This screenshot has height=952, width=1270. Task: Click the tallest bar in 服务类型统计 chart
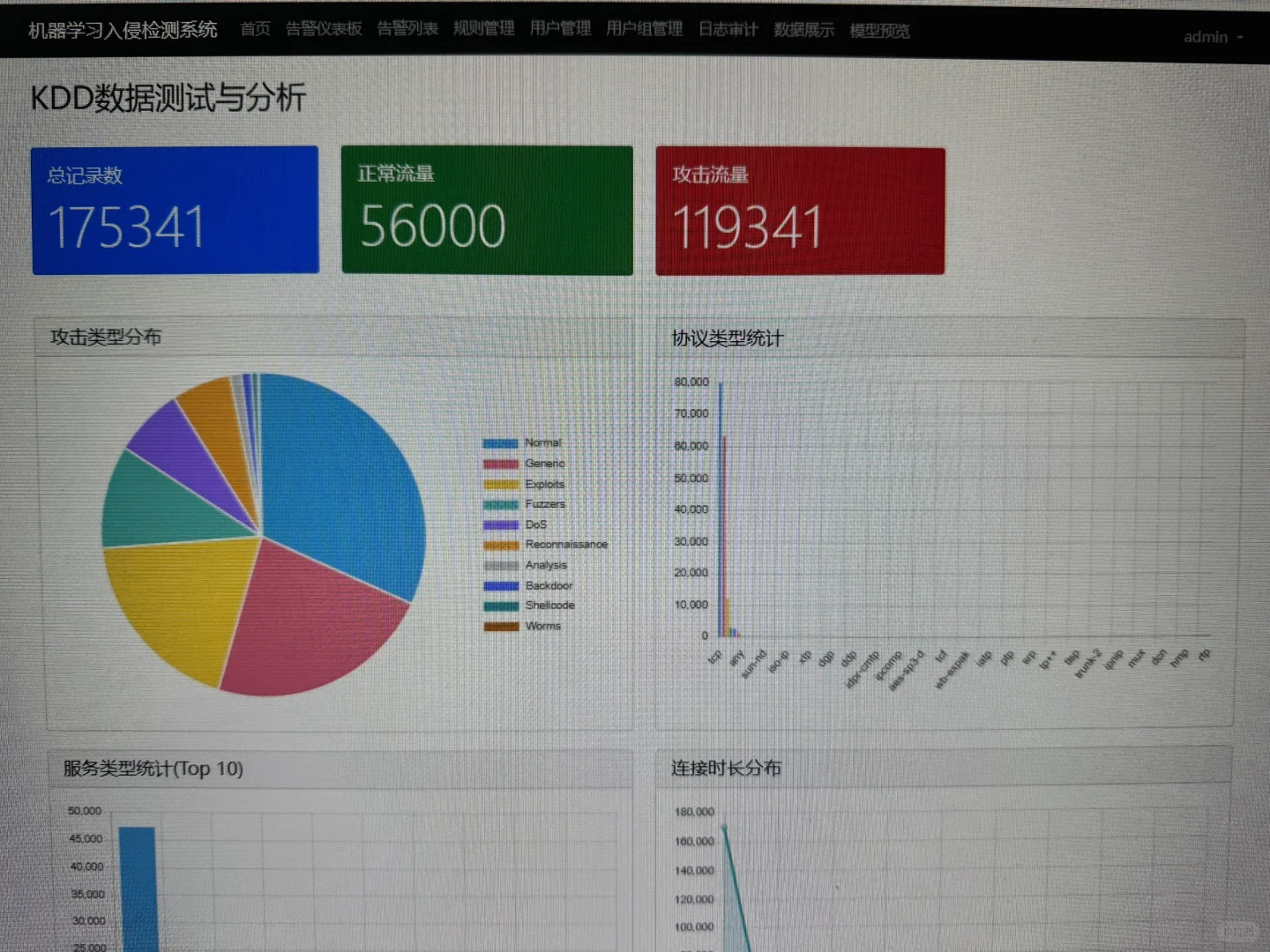click(x=138, y=889)
